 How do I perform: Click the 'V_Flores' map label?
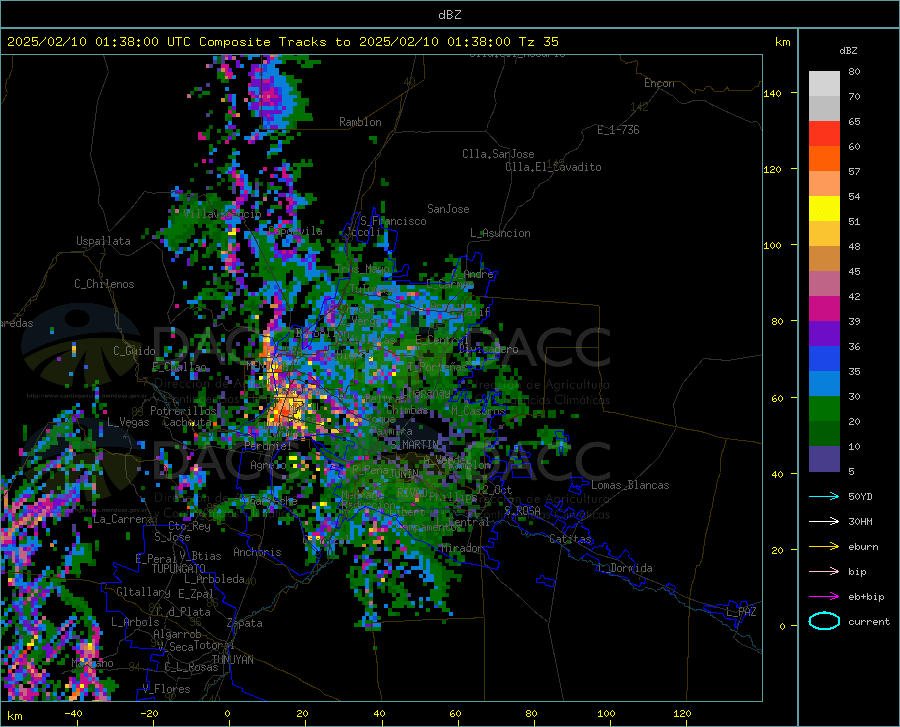[166, 689]
